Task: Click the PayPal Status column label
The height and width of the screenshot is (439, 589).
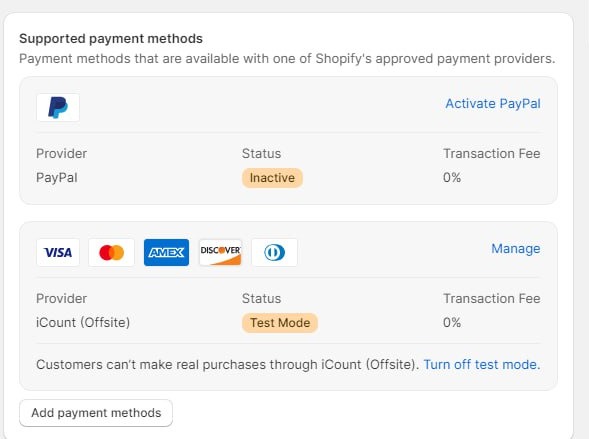Action: pyautogui.click(x=261, y=154)
